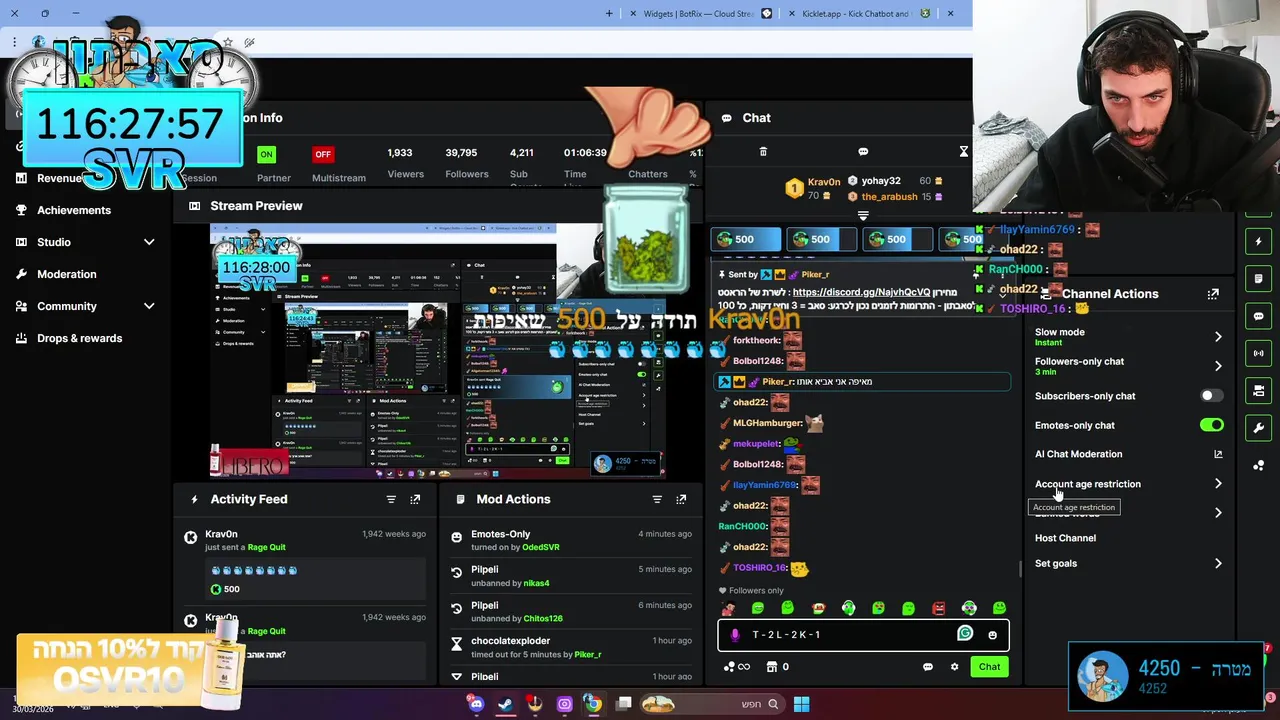The image size is (1280, 720).
Task: Enable Subscribers-only chat toggle
Action: tap(1211, 396)
